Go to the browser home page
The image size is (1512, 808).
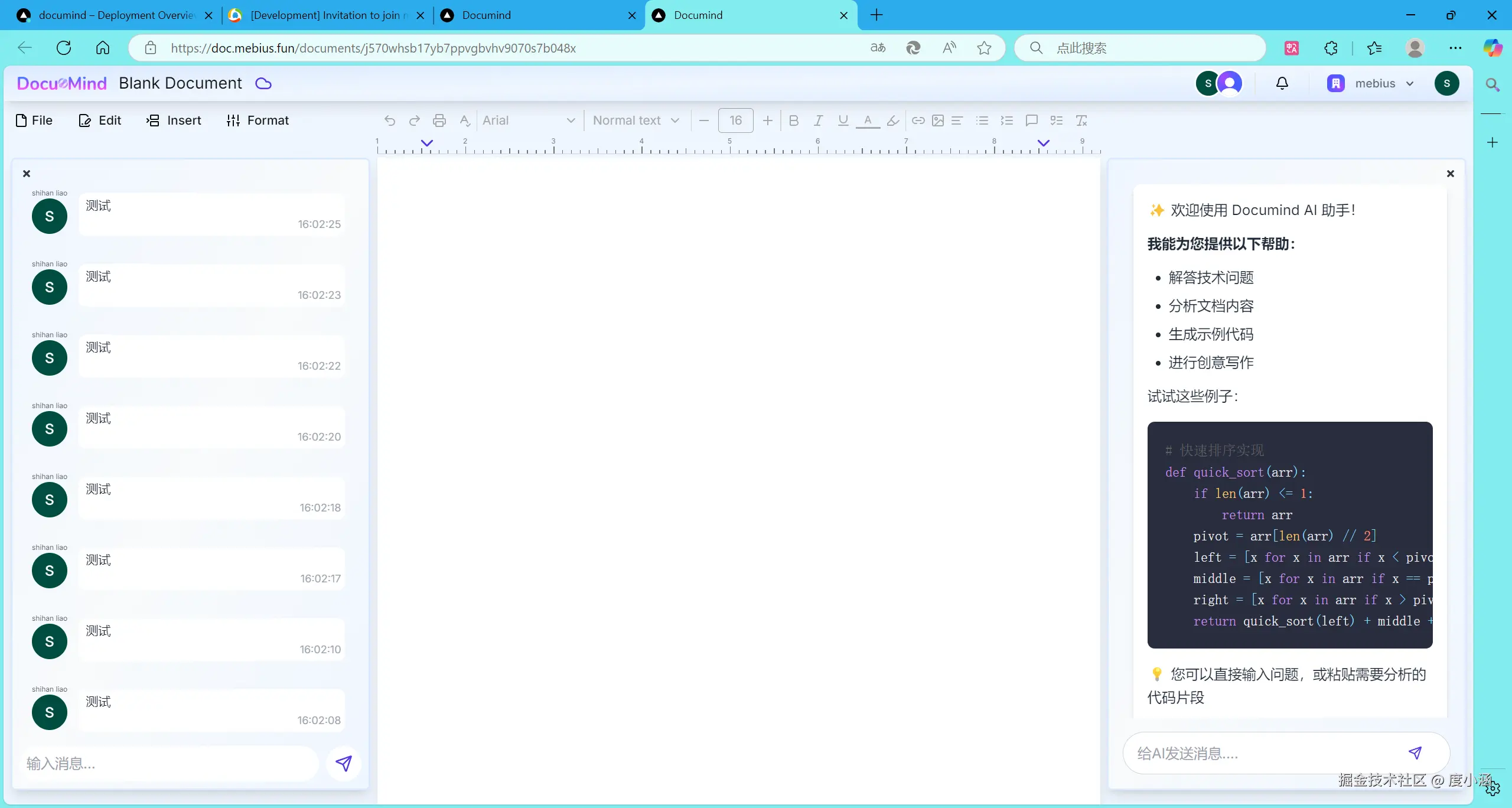(103, 48)
